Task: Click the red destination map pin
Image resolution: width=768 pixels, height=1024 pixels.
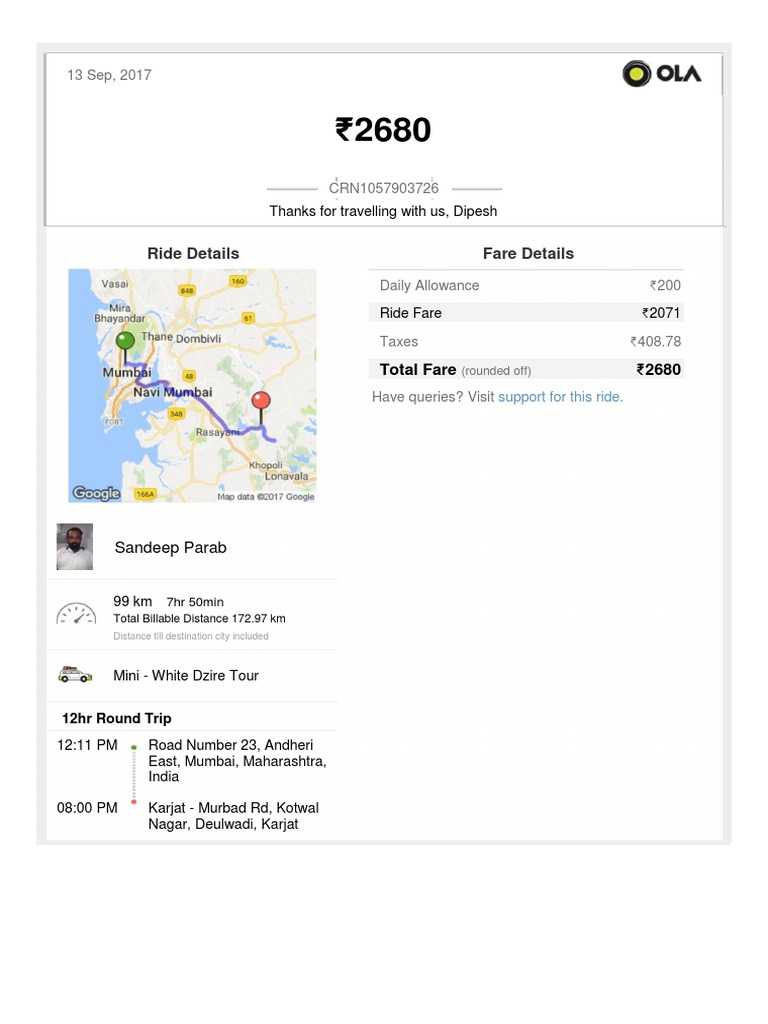Action: pyautogui.click(x=261, y=402)
